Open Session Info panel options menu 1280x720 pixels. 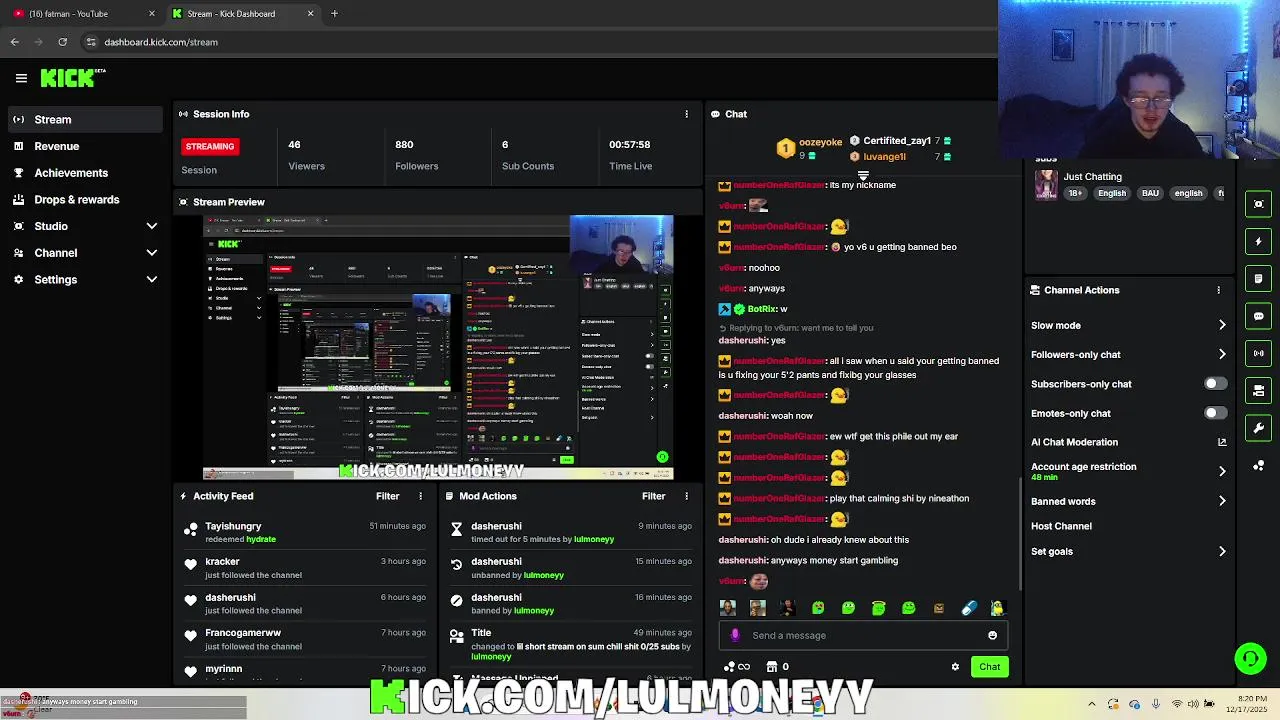tap(686, 114)
